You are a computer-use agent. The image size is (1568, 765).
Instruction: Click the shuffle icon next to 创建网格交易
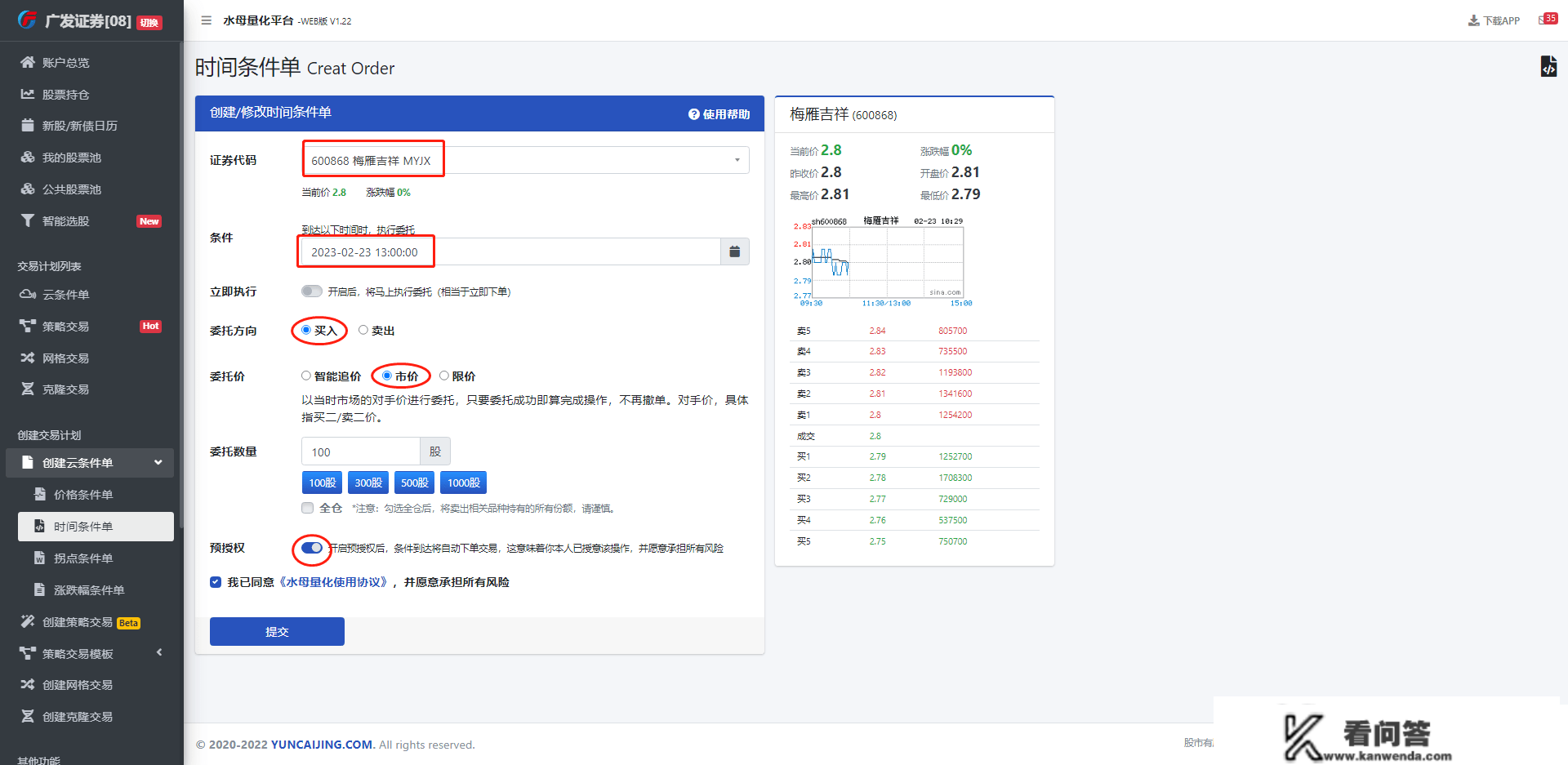[x=28, y=684]
